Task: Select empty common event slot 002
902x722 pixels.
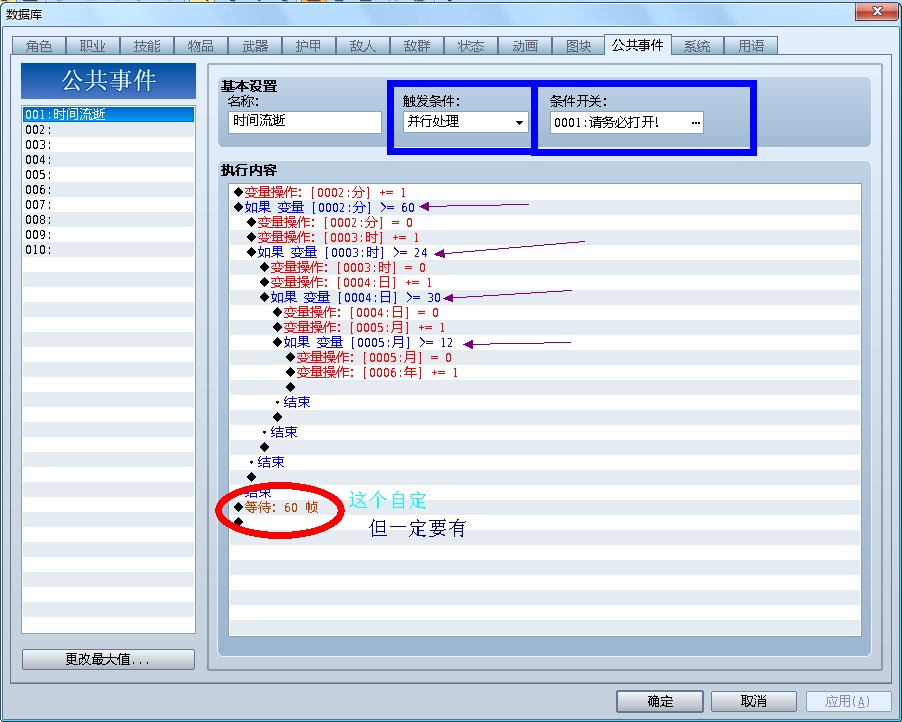Action: click(108, 129)
